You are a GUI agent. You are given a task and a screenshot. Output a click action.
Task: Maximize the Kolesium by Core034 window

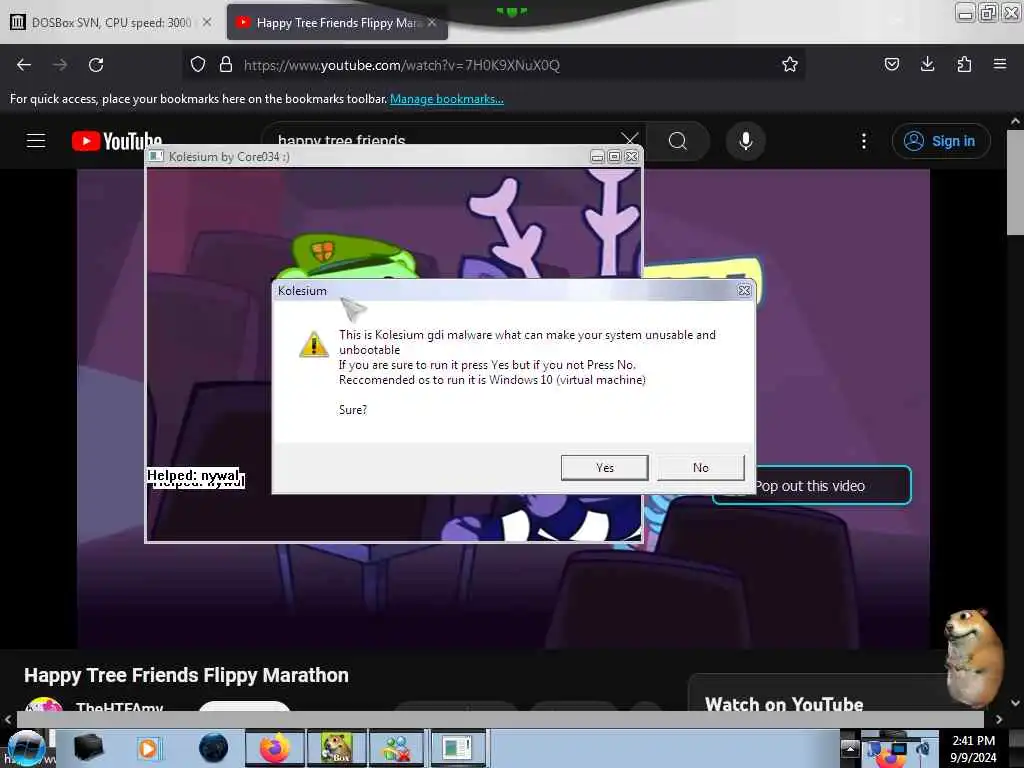pos(614,157)
